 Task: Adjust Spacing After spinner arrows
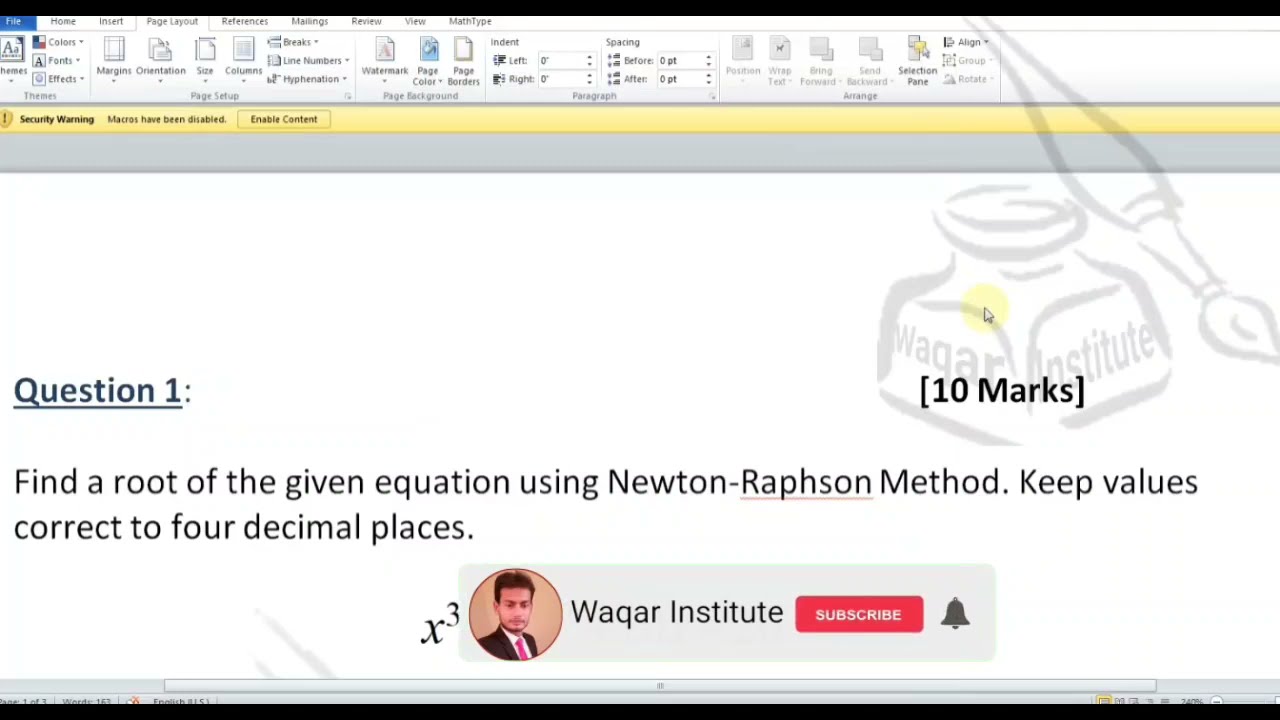[708, 79]
